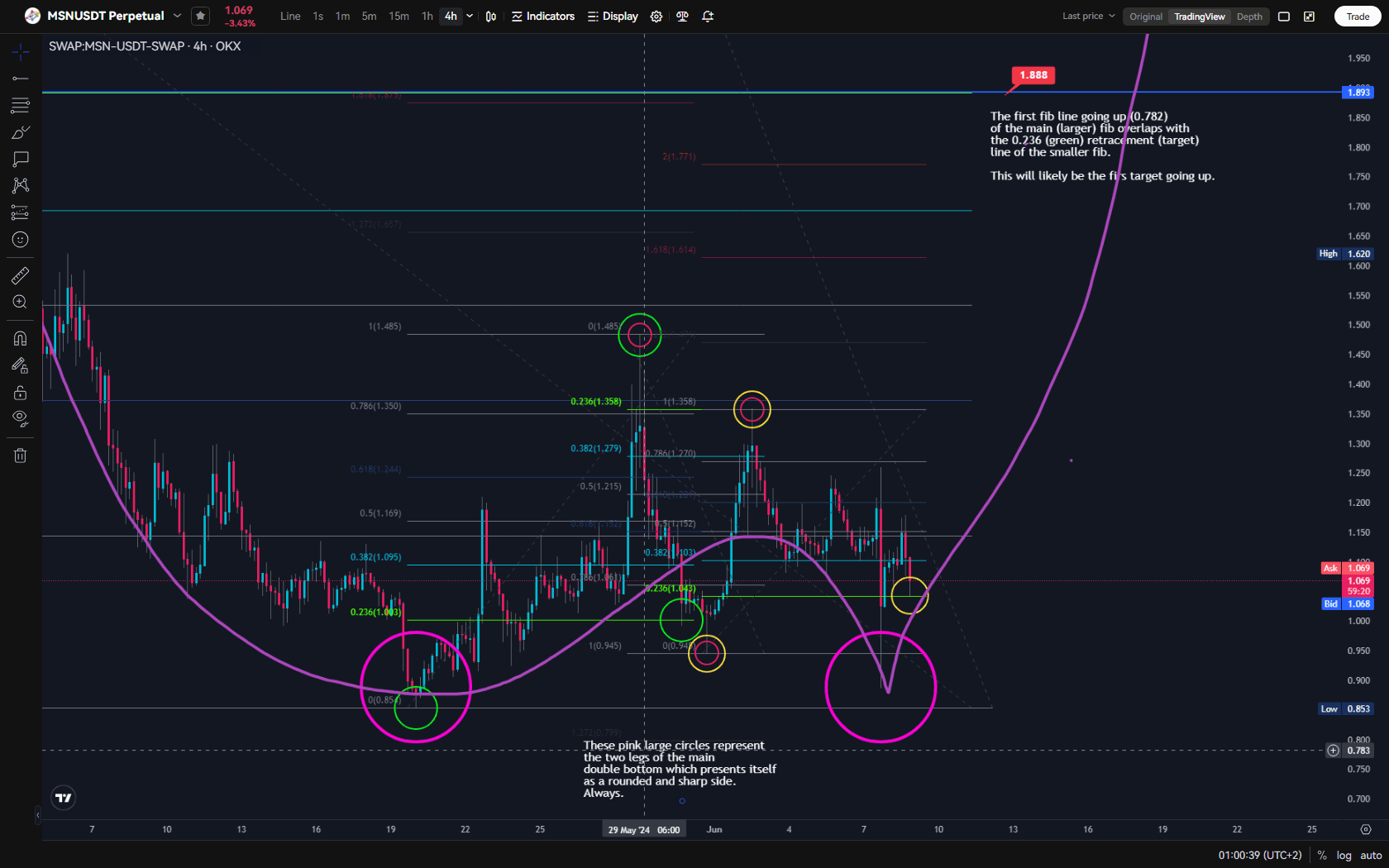Image resolution: width=1389 pixels, height=868 pixels.
Task: Click the 0.783 crosshair price label
Action: 1358,751
